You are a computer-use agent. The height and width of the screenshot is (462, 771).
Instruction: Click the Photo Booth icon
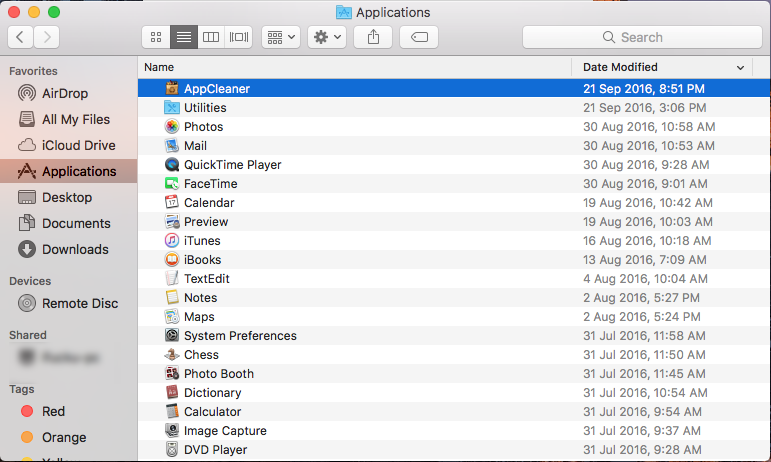[172, 374]
